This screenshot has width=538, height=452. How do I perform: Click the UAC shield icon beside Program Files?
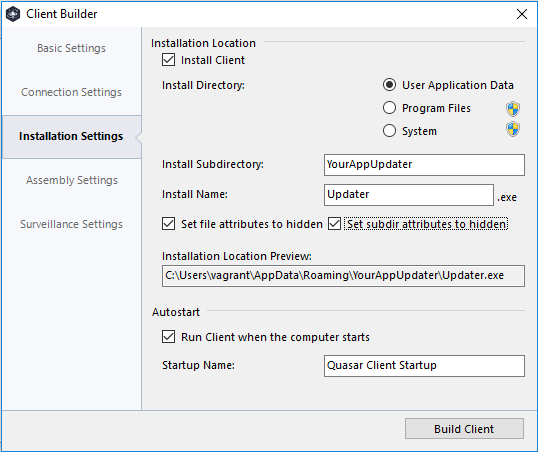pyautogui.click(x=513, y=109)
